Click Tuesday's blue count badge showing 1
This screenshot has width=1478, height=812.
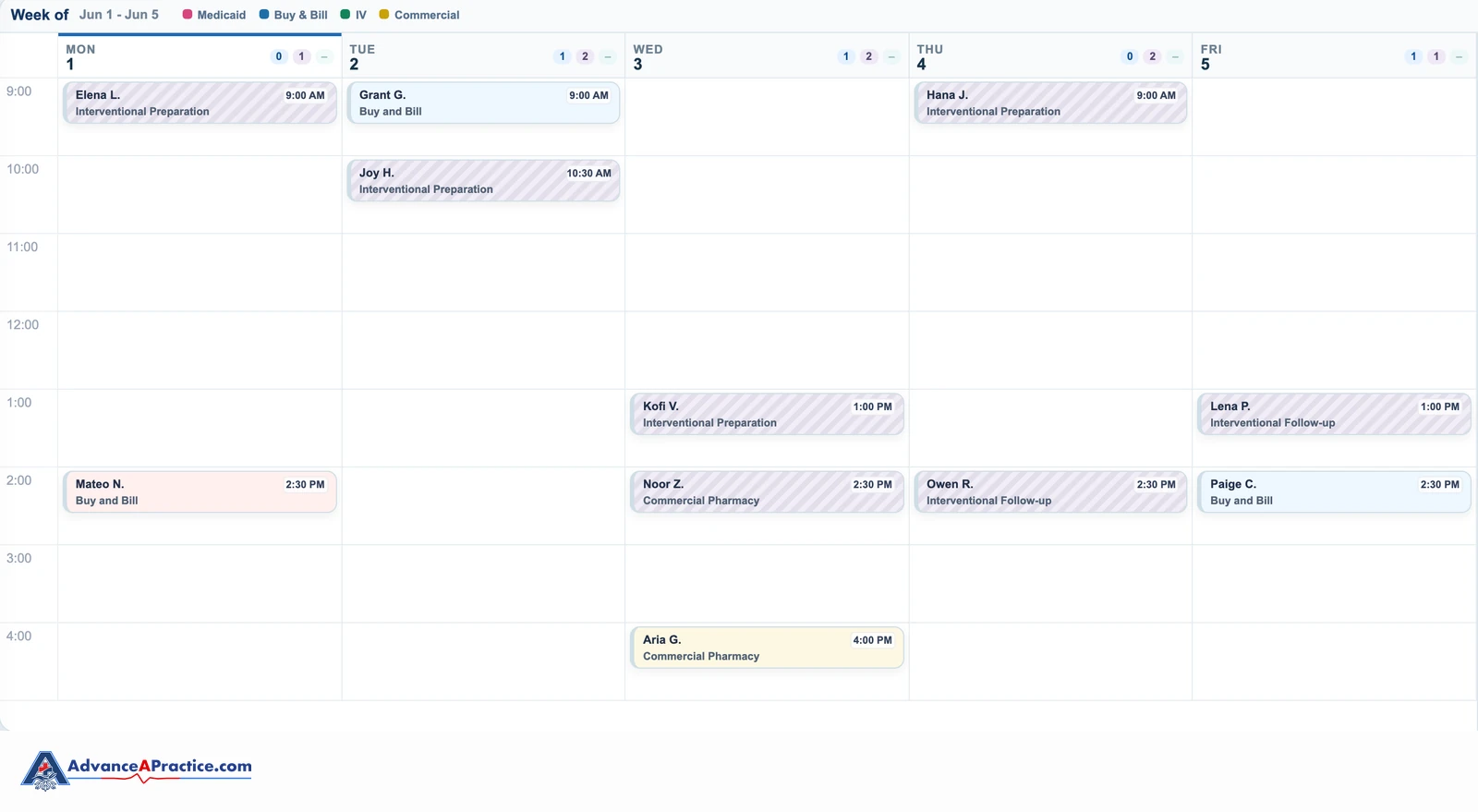pos(563,56)
